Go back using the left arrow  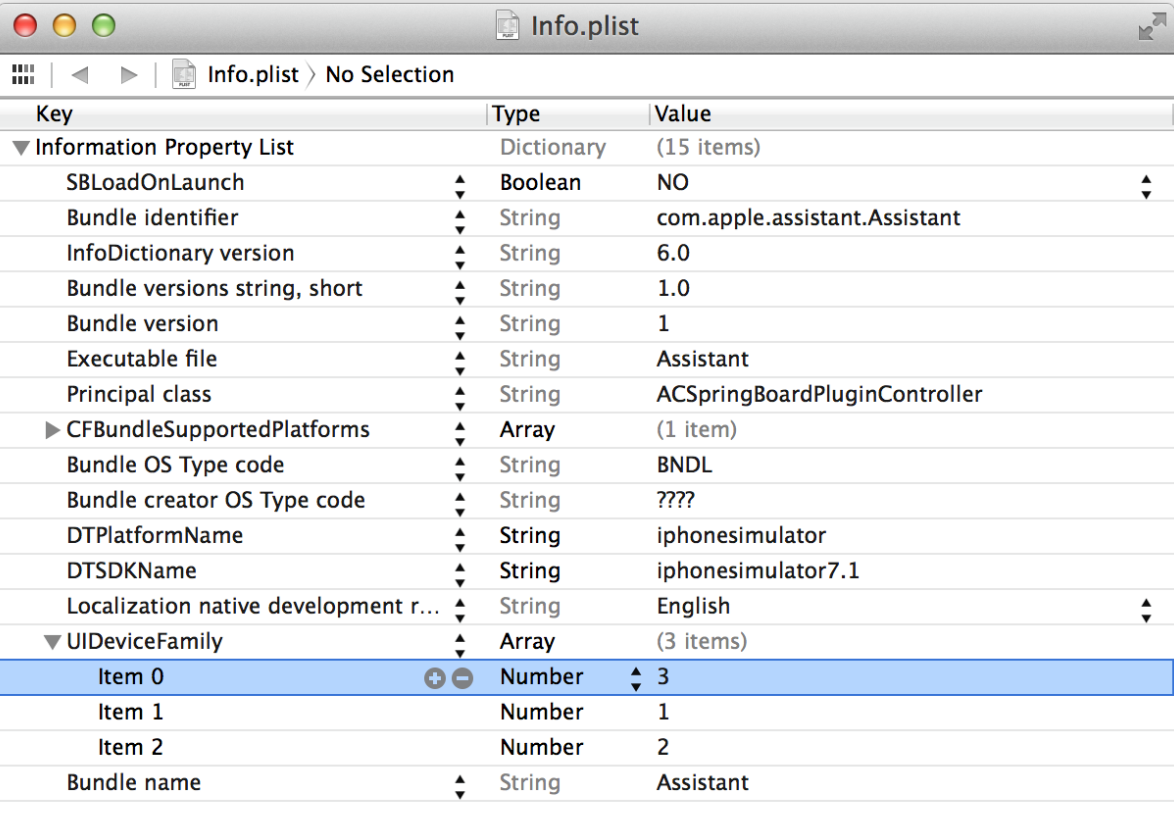[x=80, y=75]
